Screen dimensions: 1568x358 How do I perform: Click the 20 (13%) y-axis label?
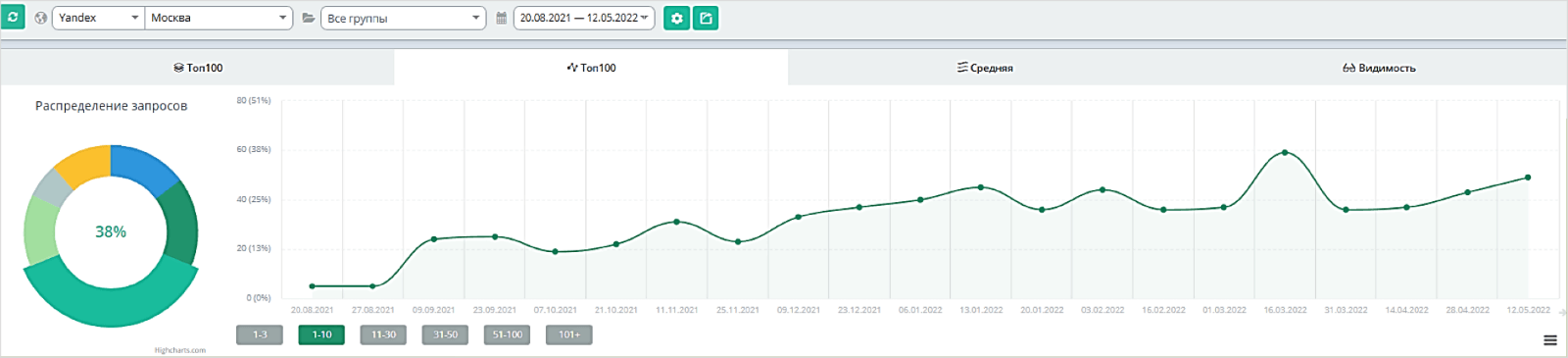coord(254,248)
